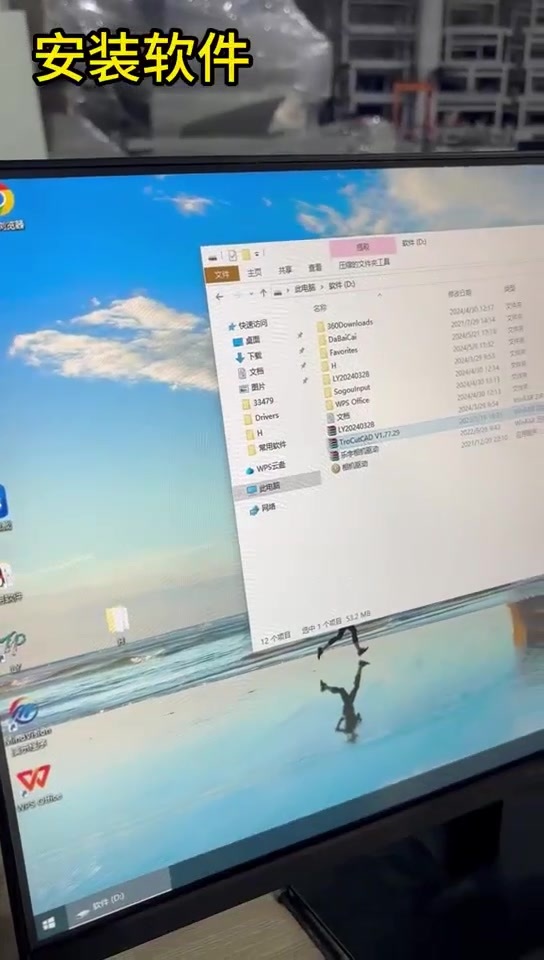The width and height of the screenshot is (544, 960).
Task: Sort by the 修改日期 column header
Action: (x=460, y=293)
